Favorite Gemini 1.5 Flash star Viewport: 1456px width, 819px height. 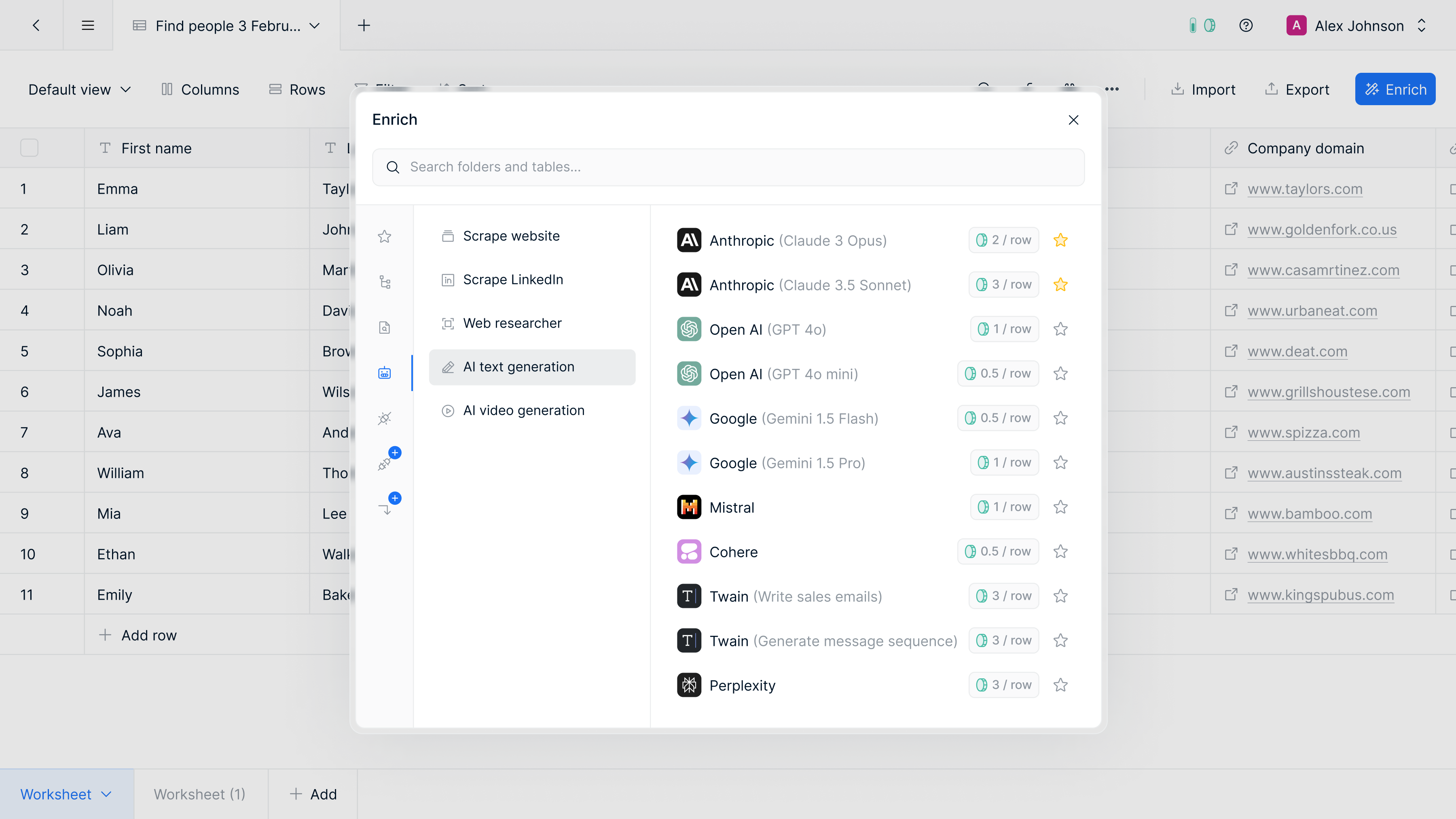click(x=1060, y=418)
